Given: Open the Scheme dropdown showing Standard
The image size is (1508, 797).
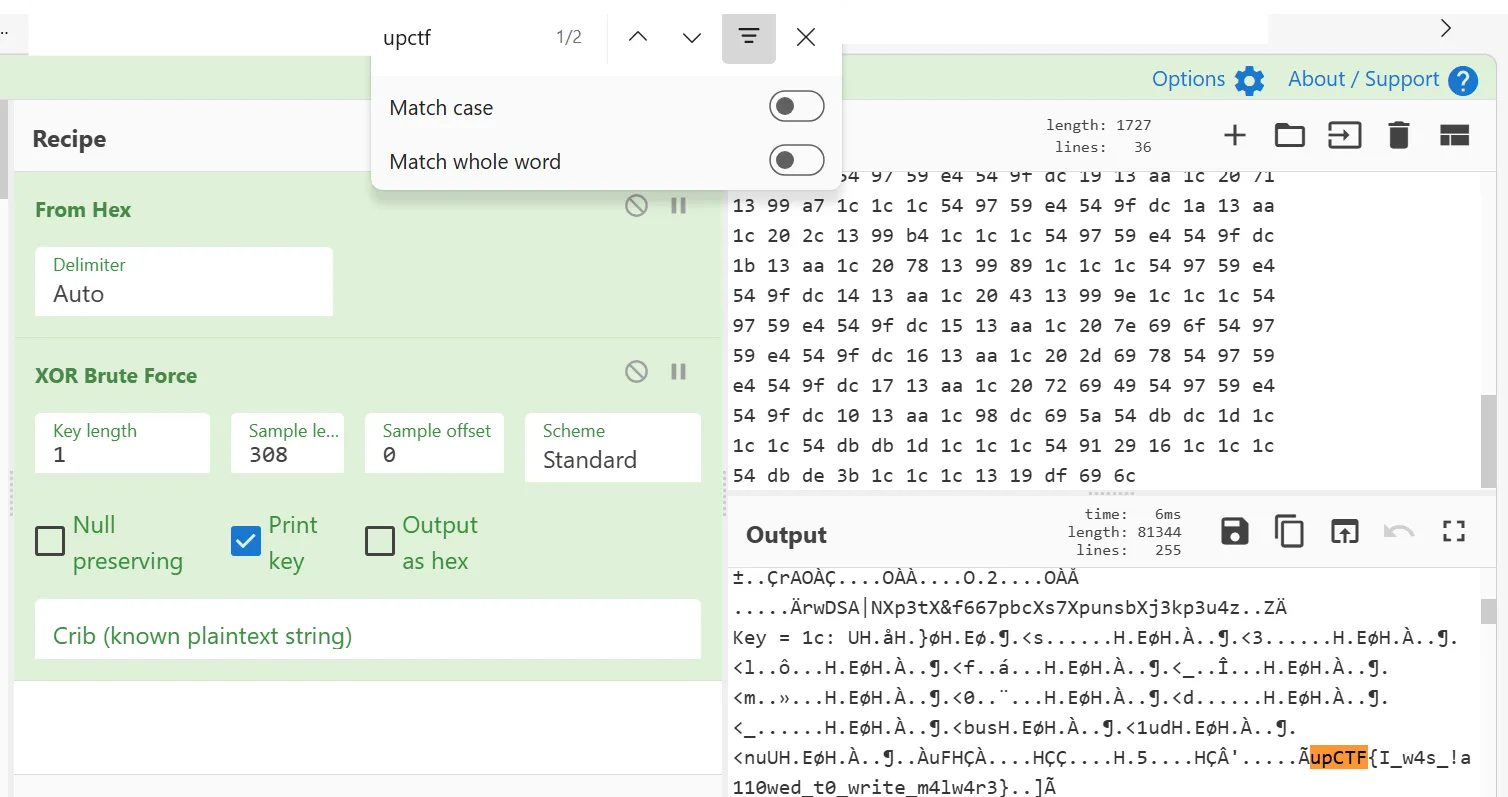Looking at the screenshot, I should point(612,460).
